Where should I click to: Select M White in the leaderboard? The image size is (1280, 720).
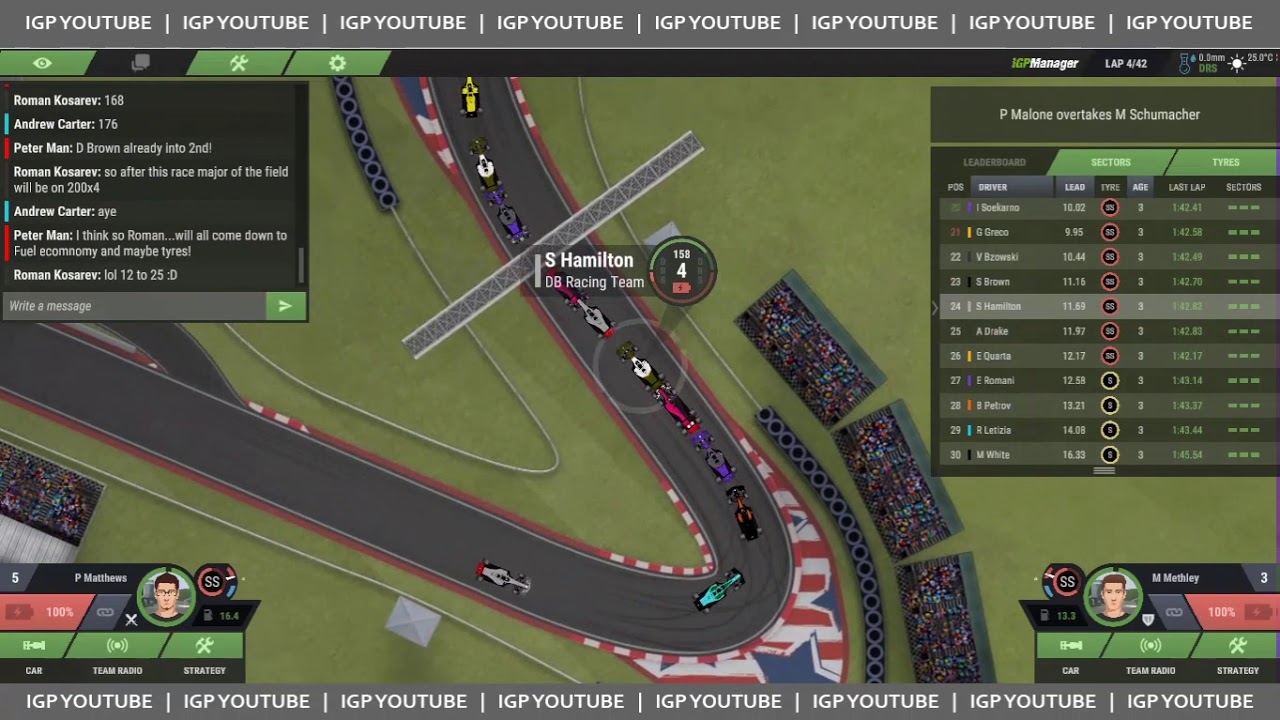coord(1109,454)
